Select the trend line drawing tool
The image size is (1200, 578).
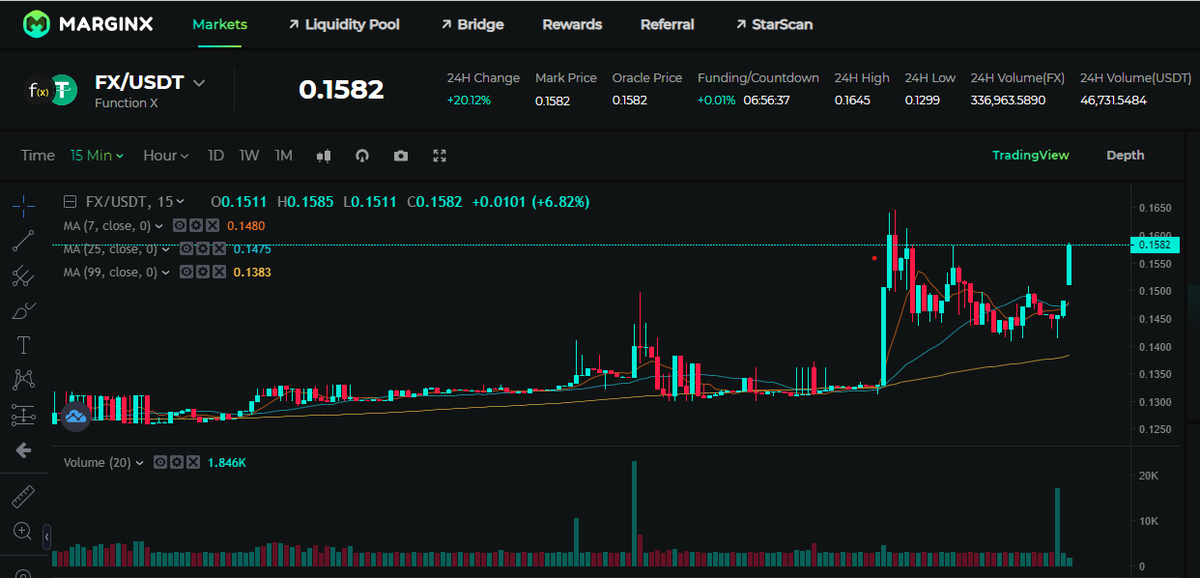tap(24, 240)
